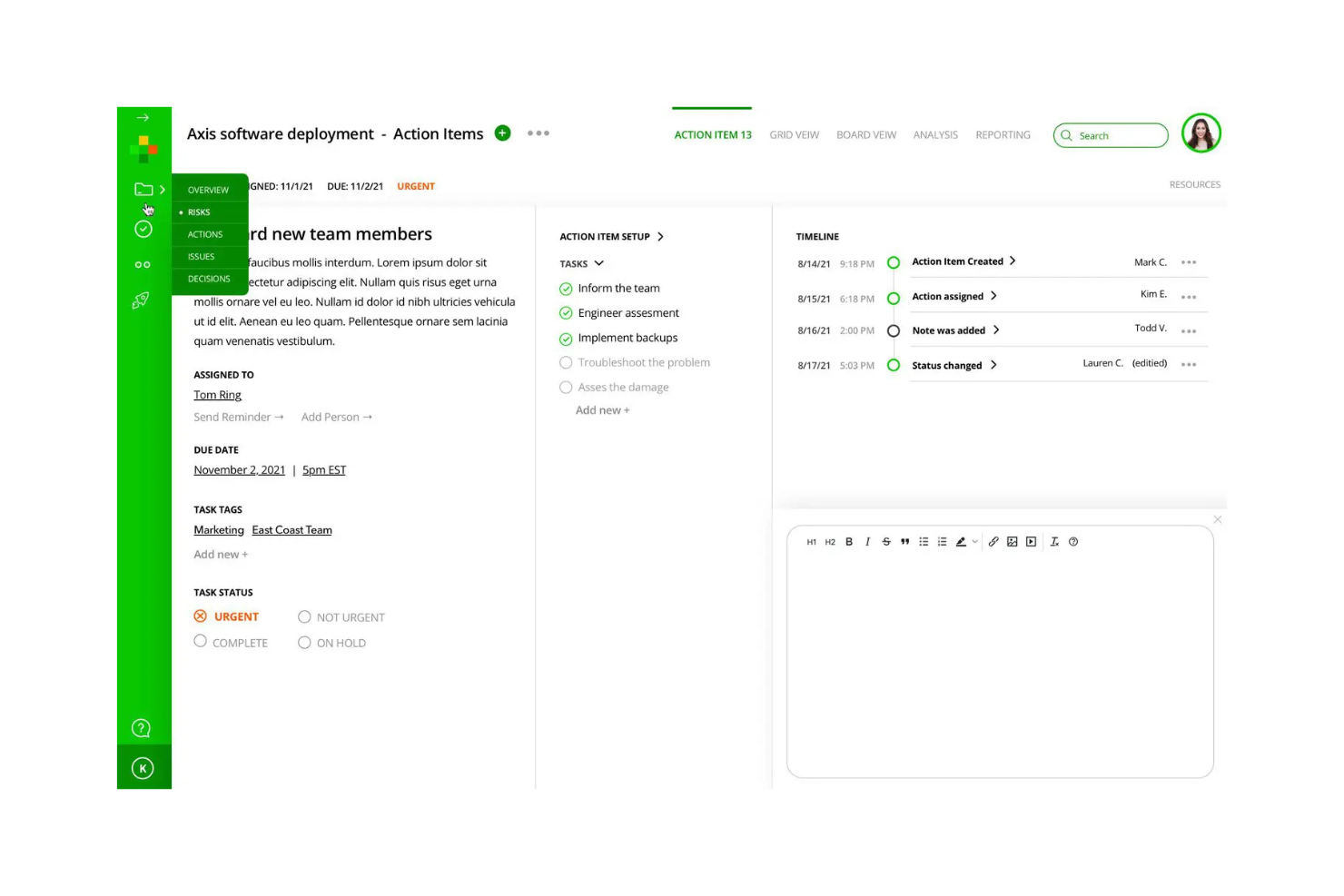
Task: Open the more options dots beside title
Action: point(539,133)
